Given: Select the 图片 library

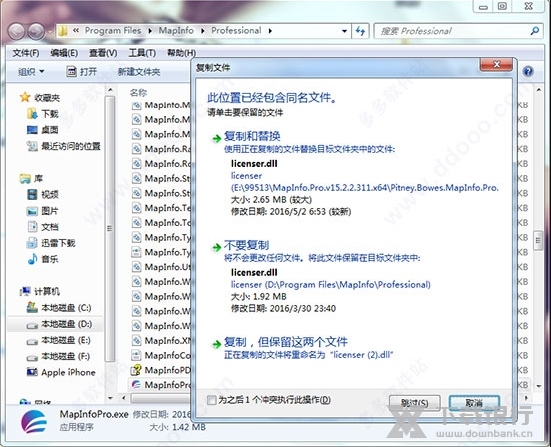Looking at the screenshot, I should (x=43, y=210).
